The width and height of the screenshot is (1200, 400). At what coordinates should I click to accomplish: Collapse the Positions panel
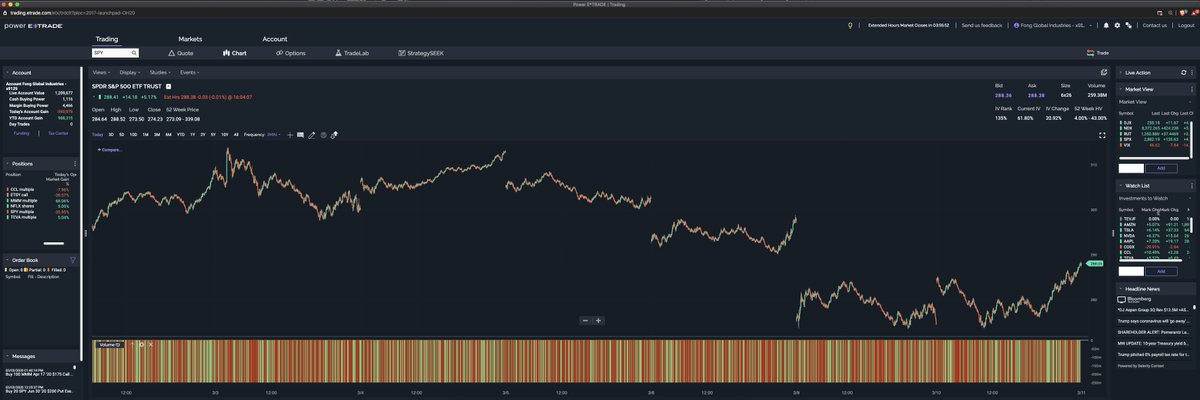tap(7, 163)
